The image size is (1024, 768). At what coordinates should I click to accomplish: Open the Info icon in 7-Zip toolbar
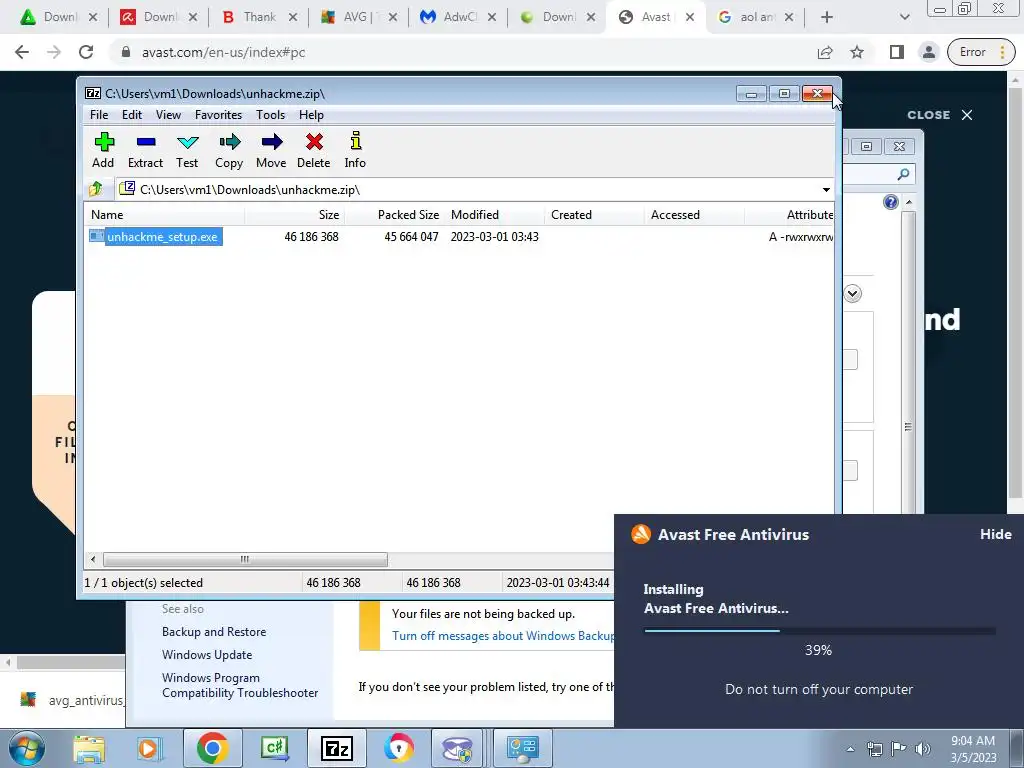point(355,150)
